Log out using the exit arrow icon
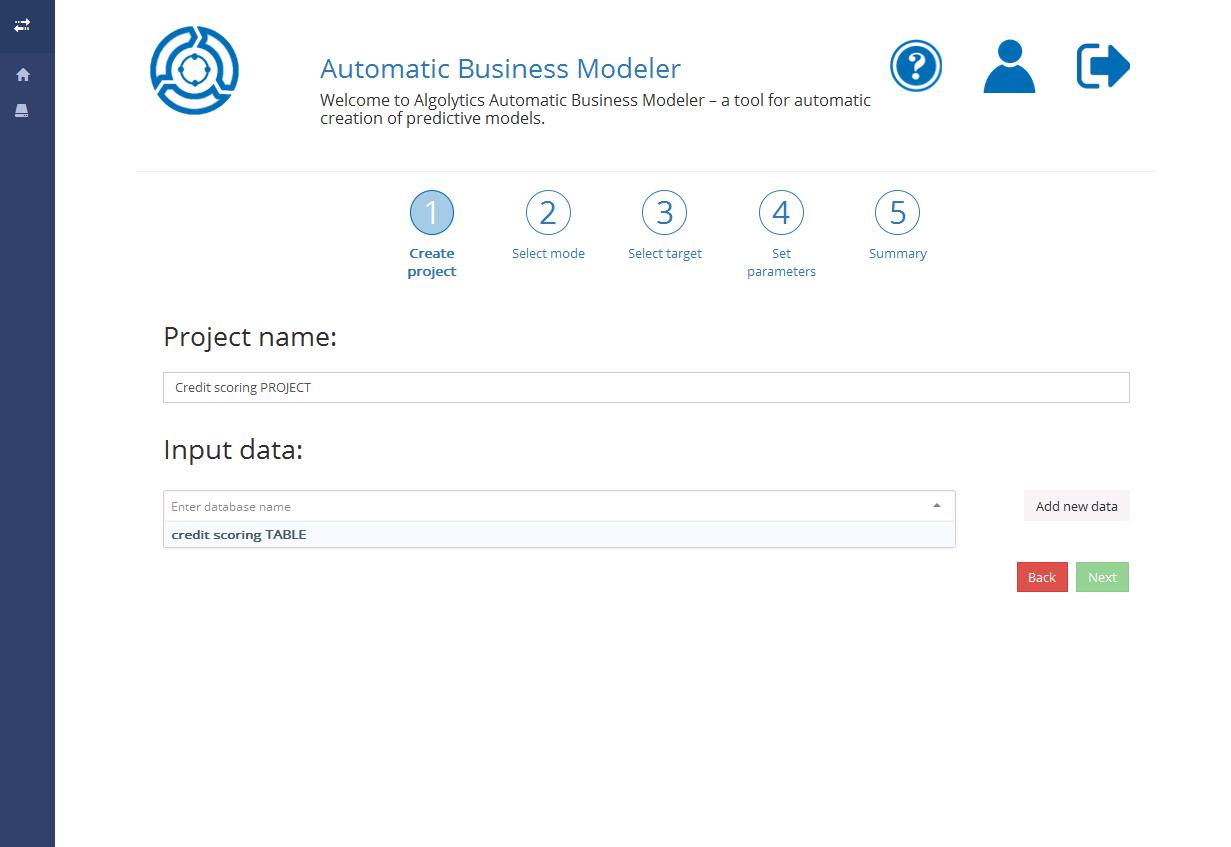1231x847 pixels. click(1103, 66)
